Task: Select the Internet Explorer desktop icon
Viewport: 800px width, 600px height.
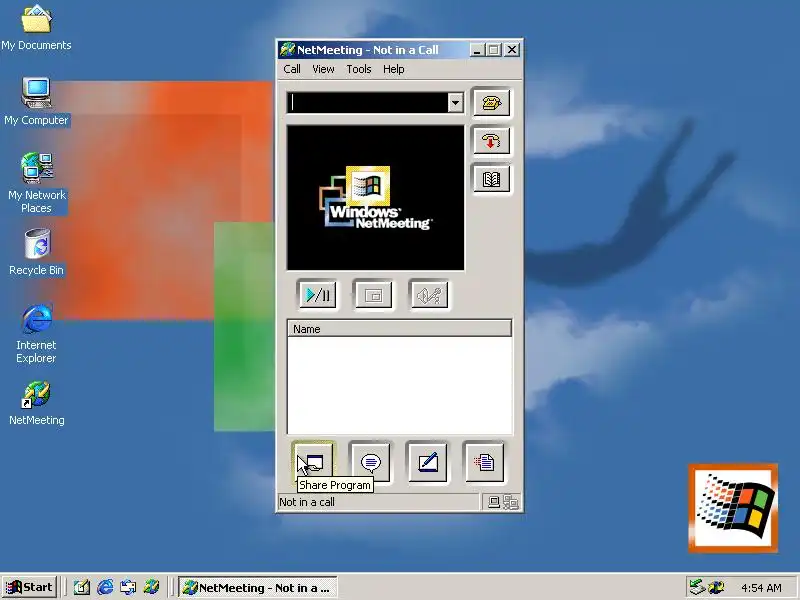Action: click(36, 334)
